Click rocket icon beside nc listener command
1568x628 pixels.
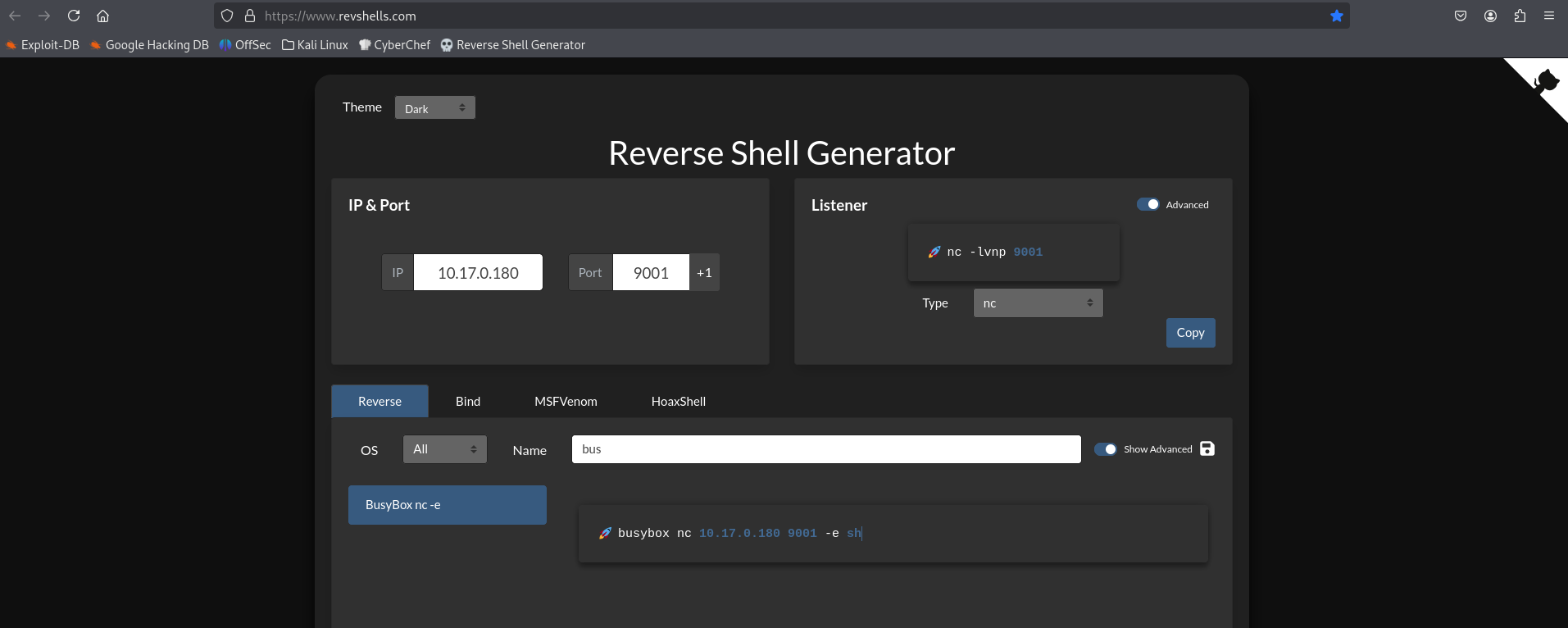[934, 252]
